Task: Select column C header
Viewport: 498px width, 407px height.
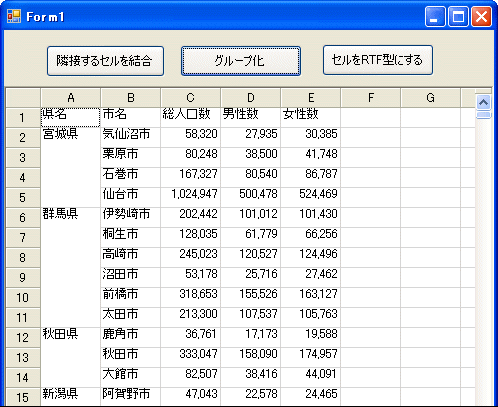Action: pos(191,98)
